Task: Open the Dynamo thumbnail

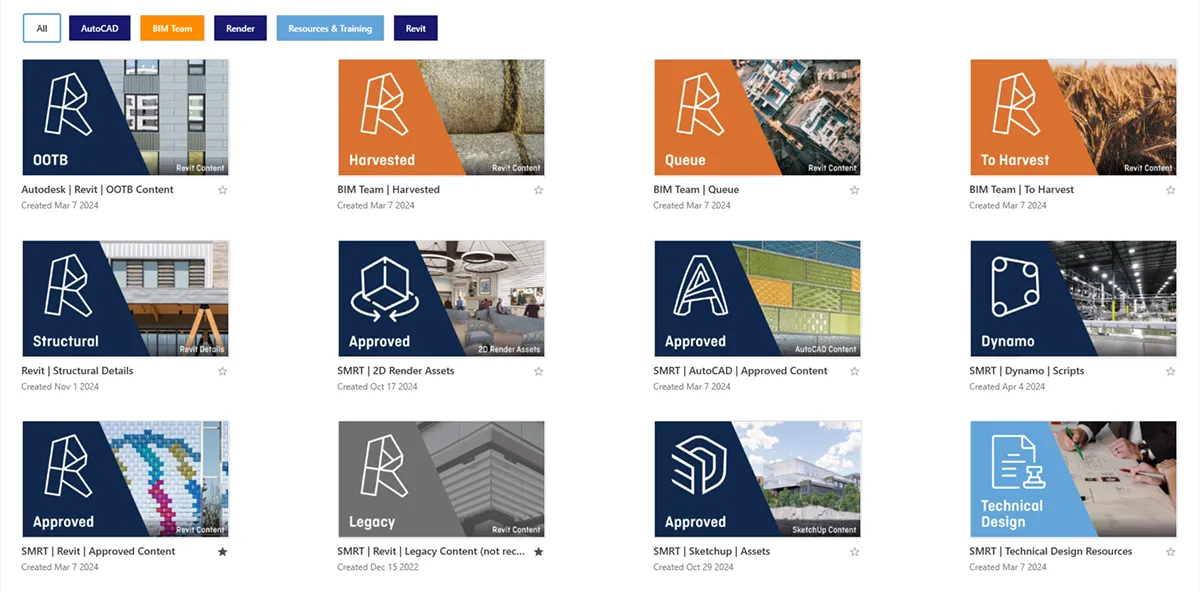Action: [1073, 298]
